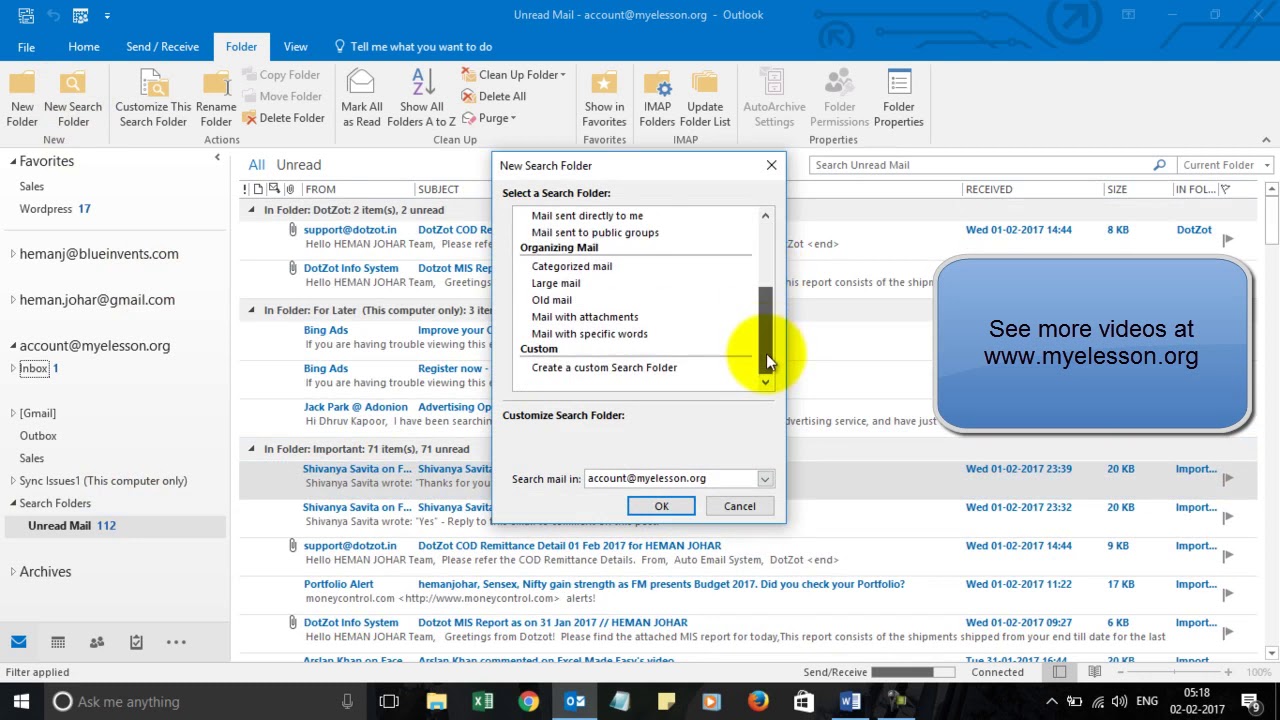This screenshot has height=720, width=1280.
Task: Click the New Folder ribbon icon
Action: pyautogui.click(x=22, y=99)
